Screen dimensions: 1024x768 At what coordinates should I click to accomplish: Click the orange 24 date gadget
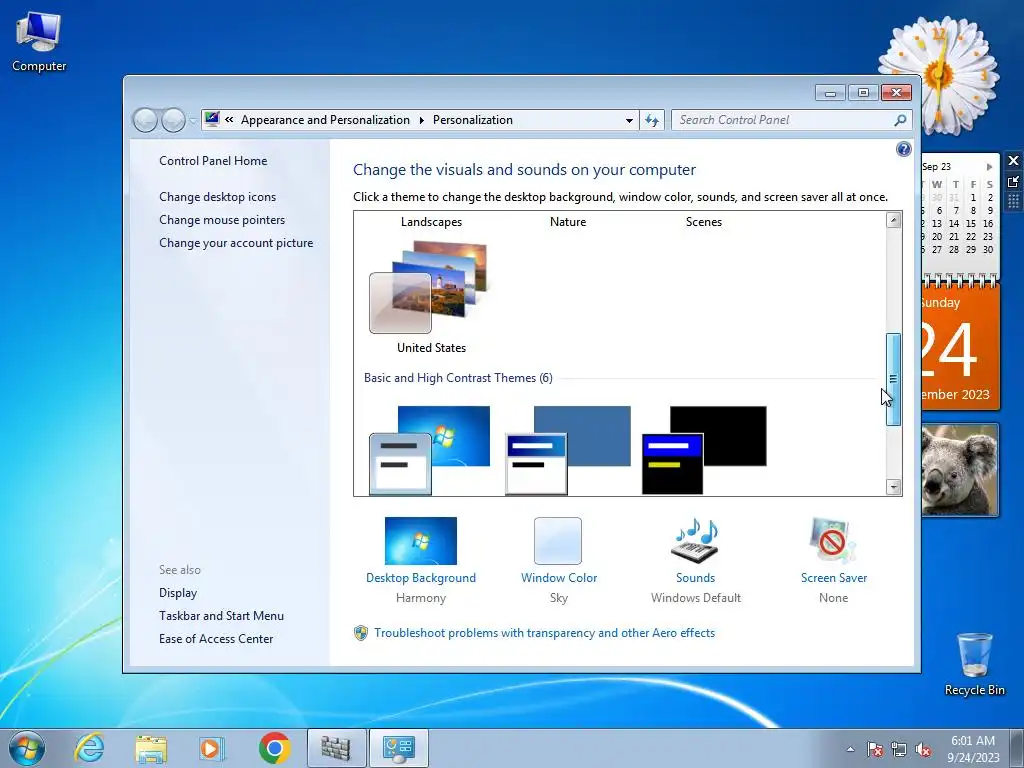coord(960,345)
